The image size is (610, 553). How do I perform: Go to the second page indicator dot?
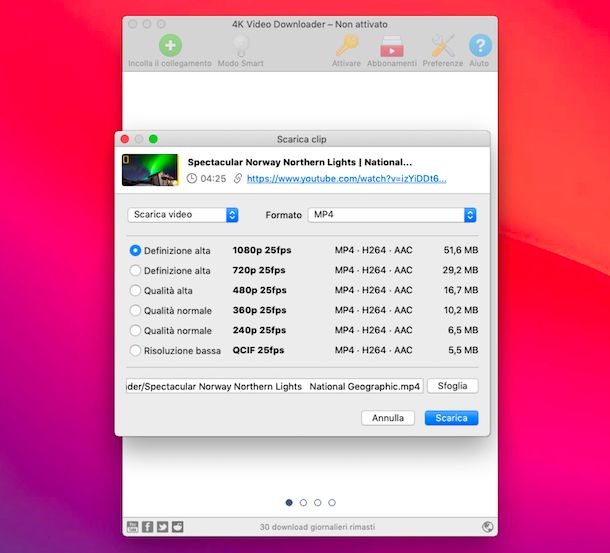(303, 502)
